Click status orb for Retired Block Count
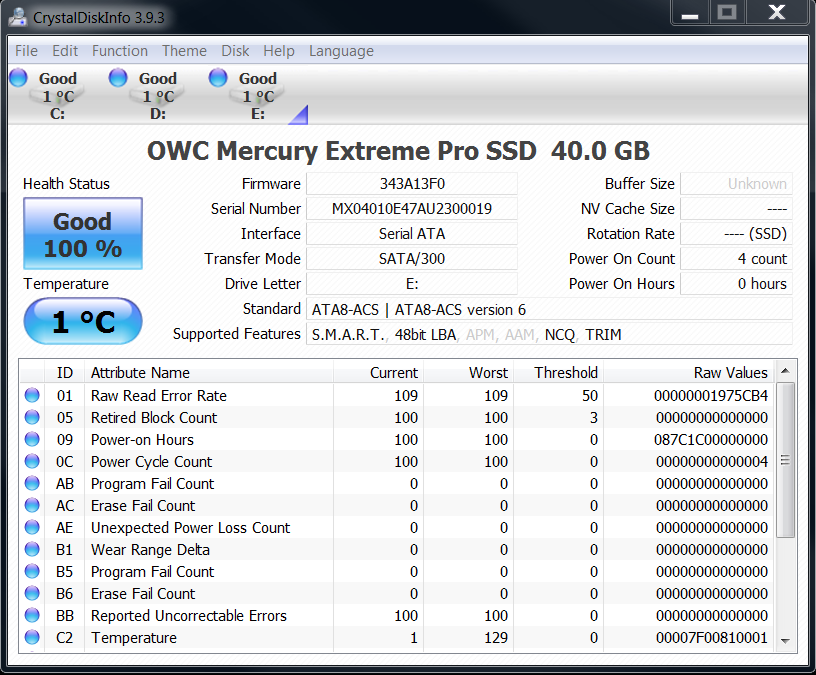 32,418
